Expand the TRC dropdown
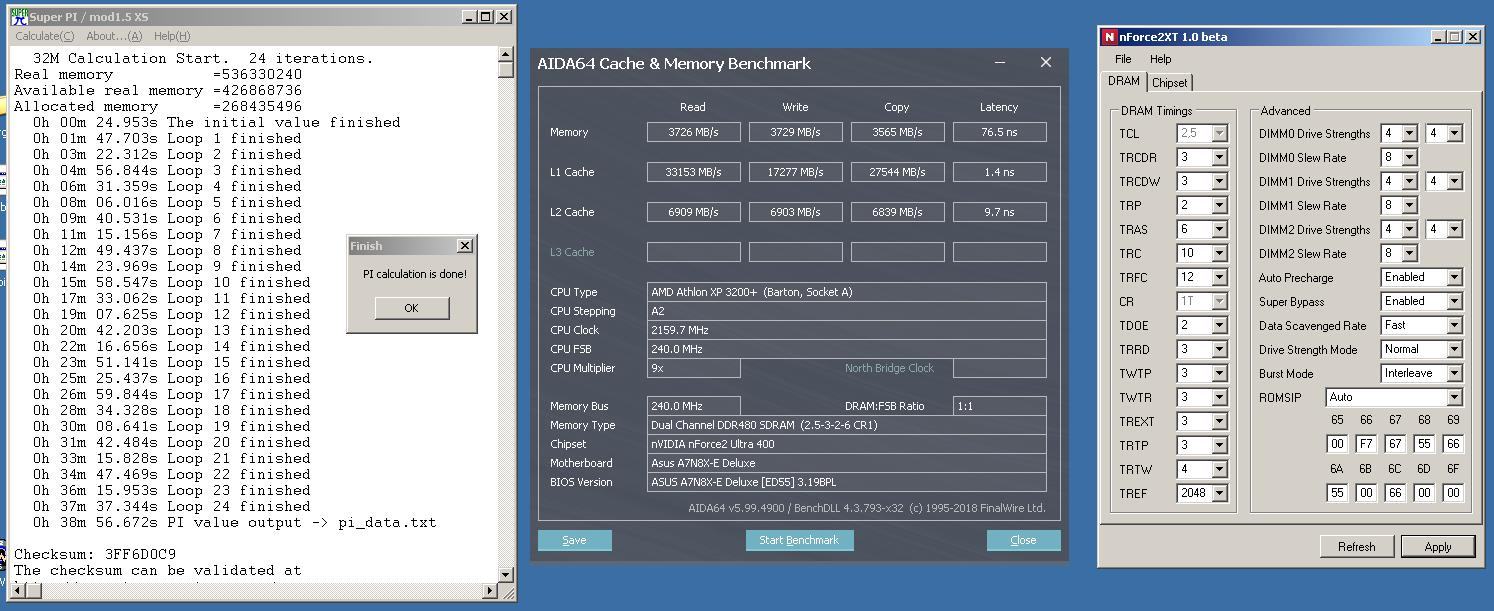Screen dimensions: 1494x611 [1219, 253]
